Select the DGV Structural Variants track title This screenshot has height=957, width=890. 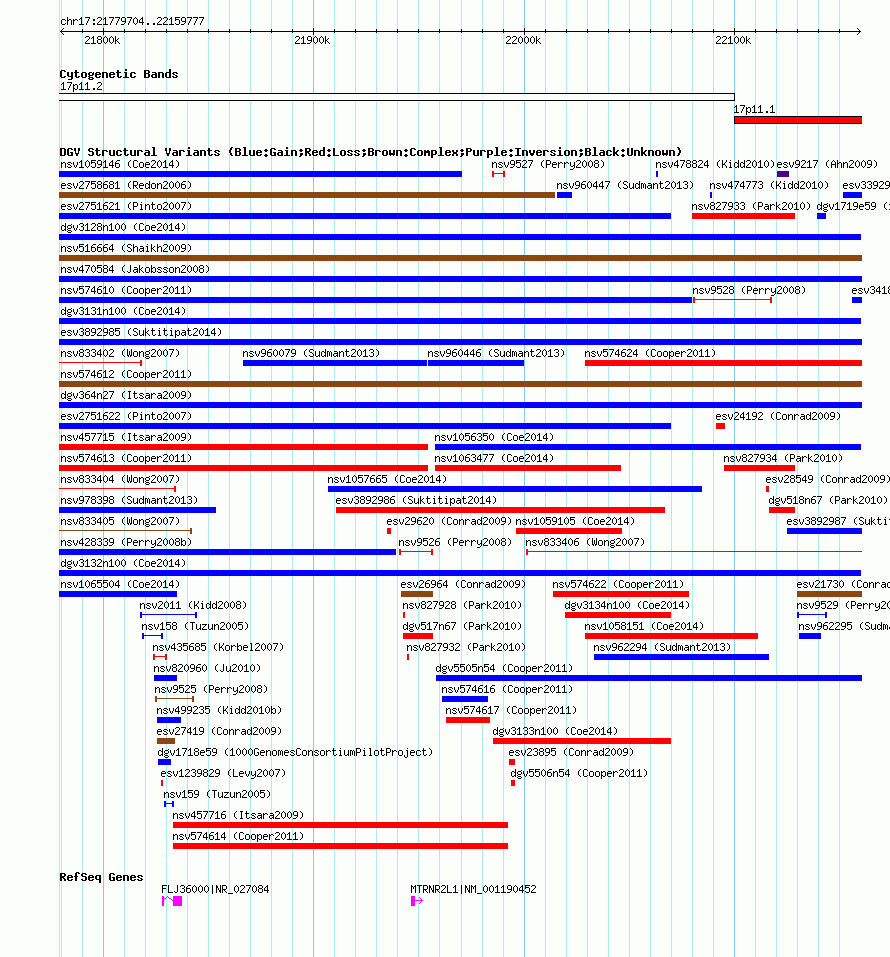tap(371, 152)
